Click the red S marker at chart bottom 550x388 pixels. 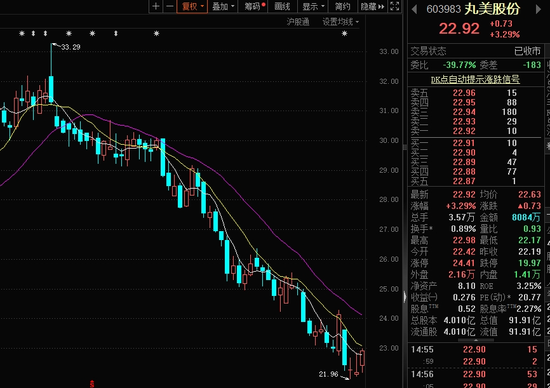(x=92, y=384)
